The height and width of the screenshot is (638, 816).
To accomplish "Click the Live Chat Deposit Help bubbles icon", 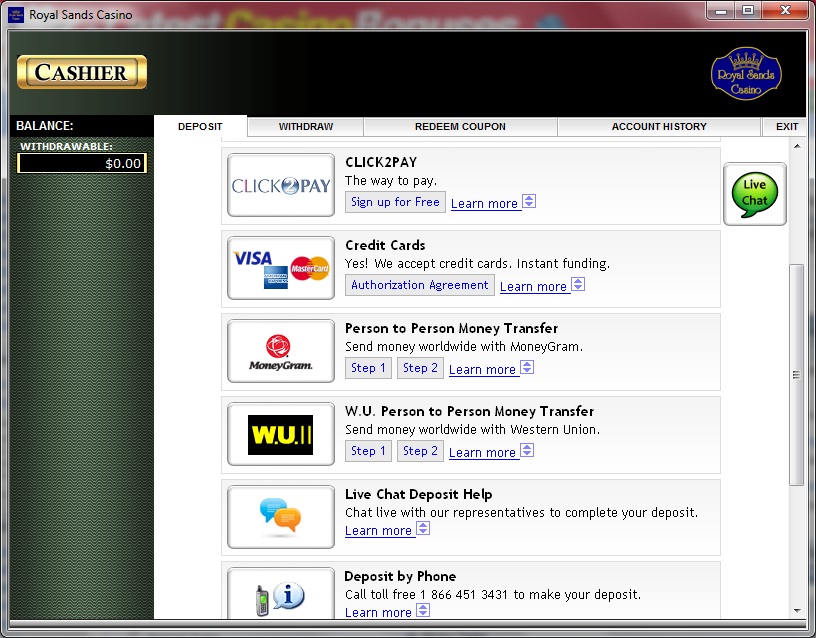I will pyautogui.click(x=281, y=516).
